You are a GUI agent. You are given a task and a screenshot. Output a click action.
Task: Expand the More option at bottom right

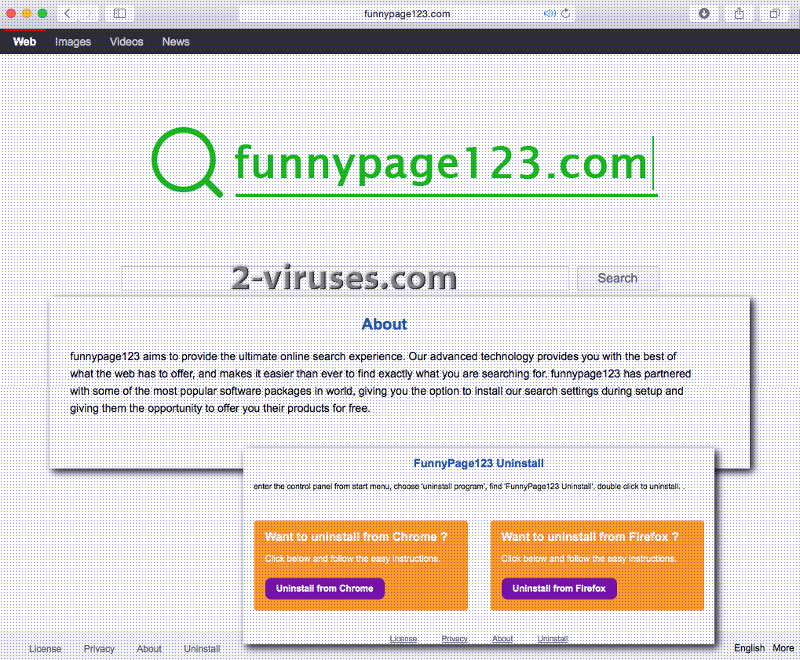[783, 648]
